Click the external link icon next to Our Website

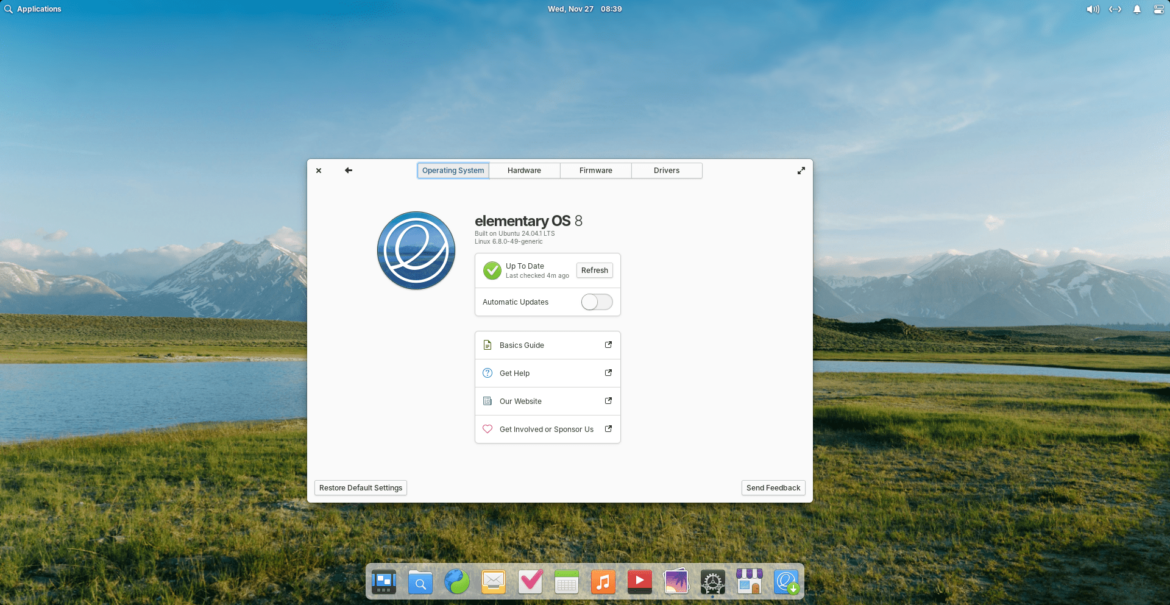tap(607, 400)
